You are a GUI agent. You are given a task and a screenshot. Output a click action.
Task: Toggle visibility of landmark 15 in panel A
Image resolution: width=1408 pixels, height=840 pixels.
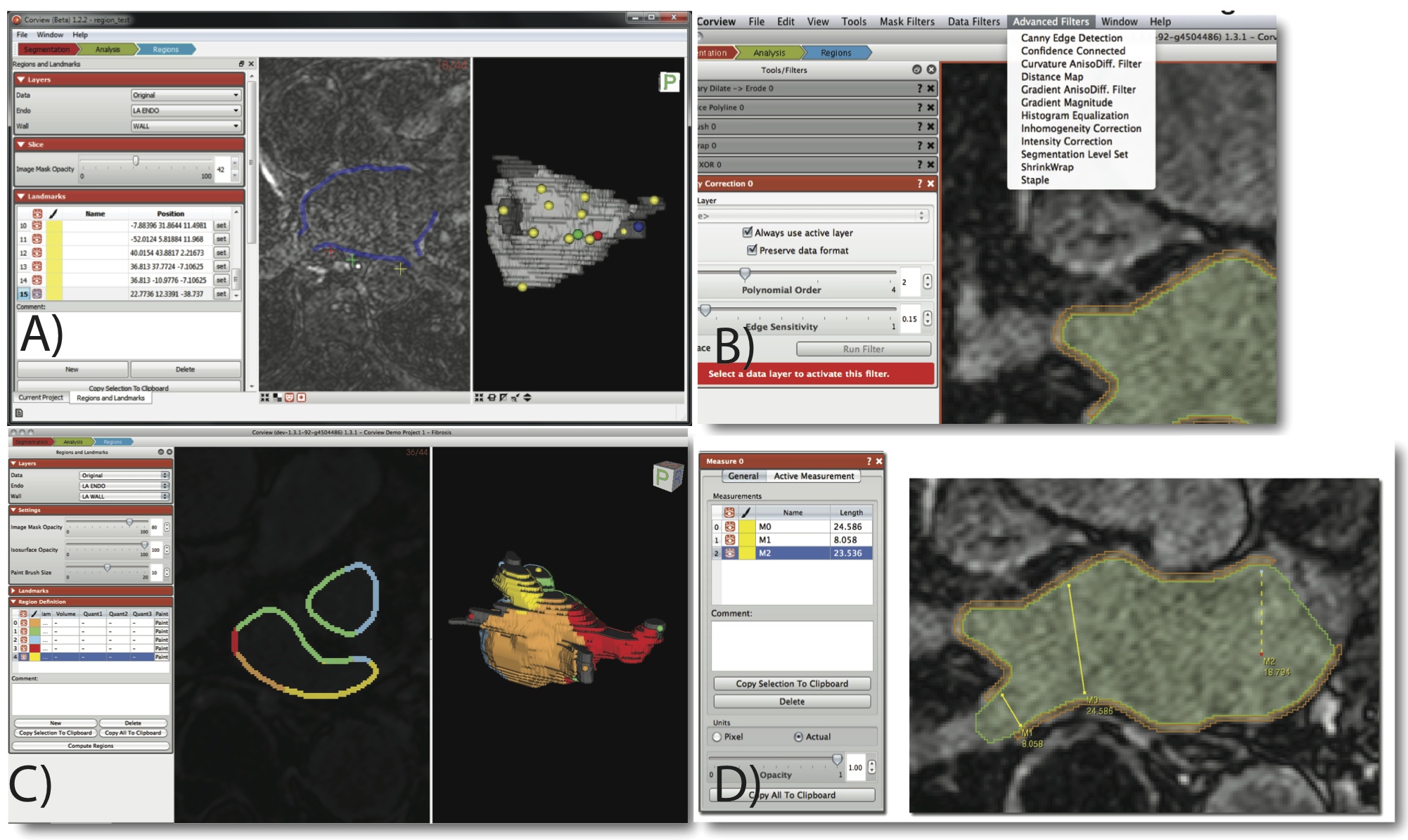coord(37,294)
